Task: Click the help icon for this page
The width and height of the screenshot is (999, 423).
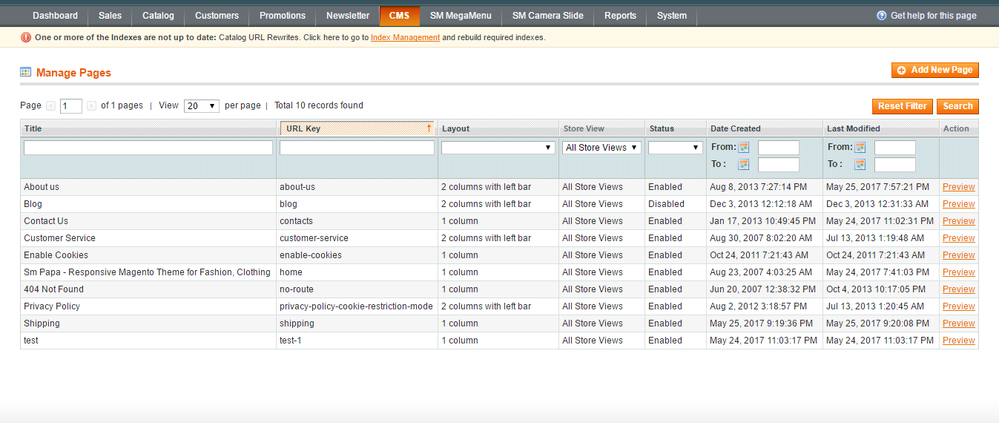Action: point(881,16)
